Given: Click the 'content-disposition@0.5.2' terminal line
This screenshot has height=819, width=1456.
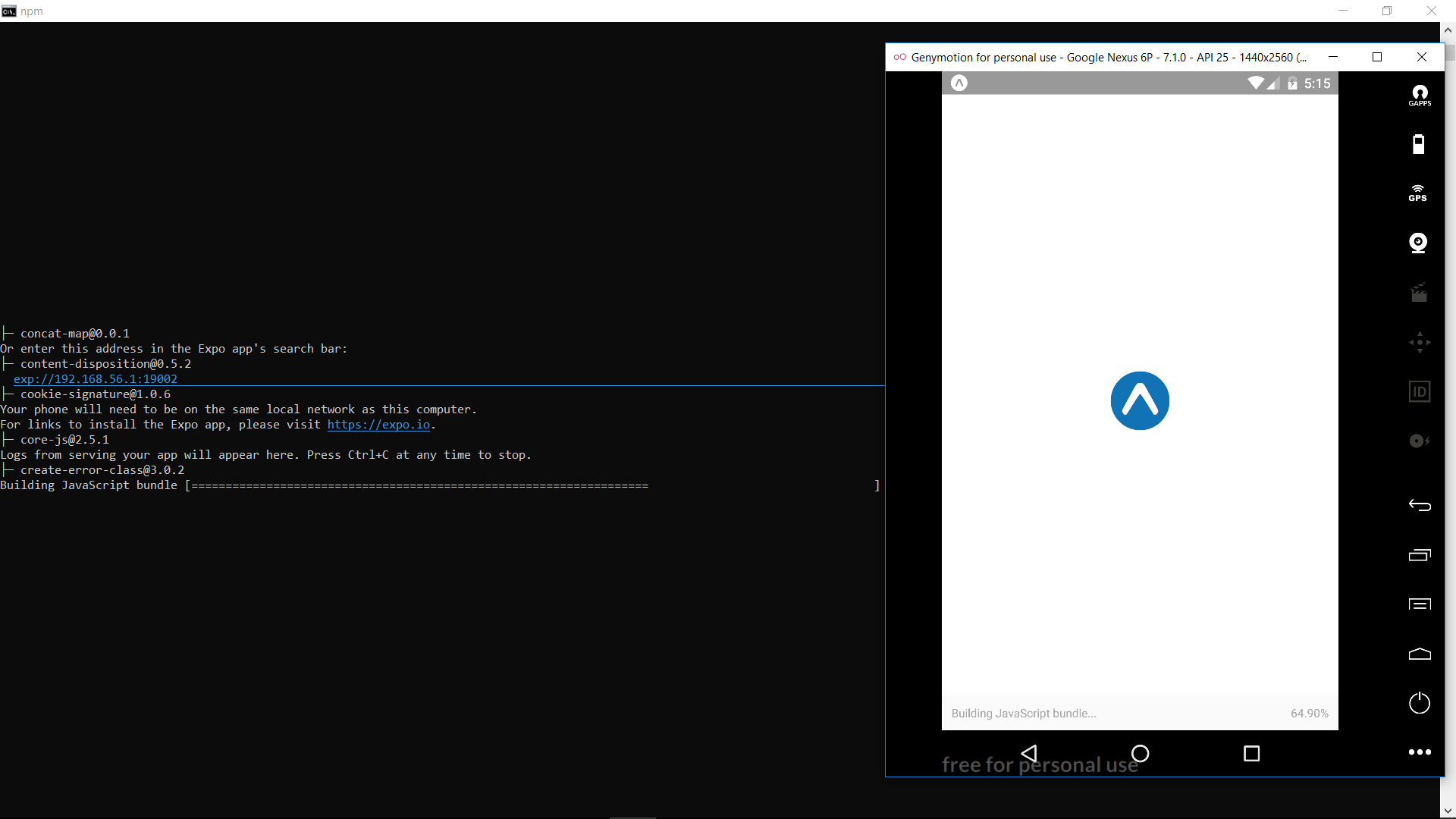Looking at the screenshot, I should point(105,364).
